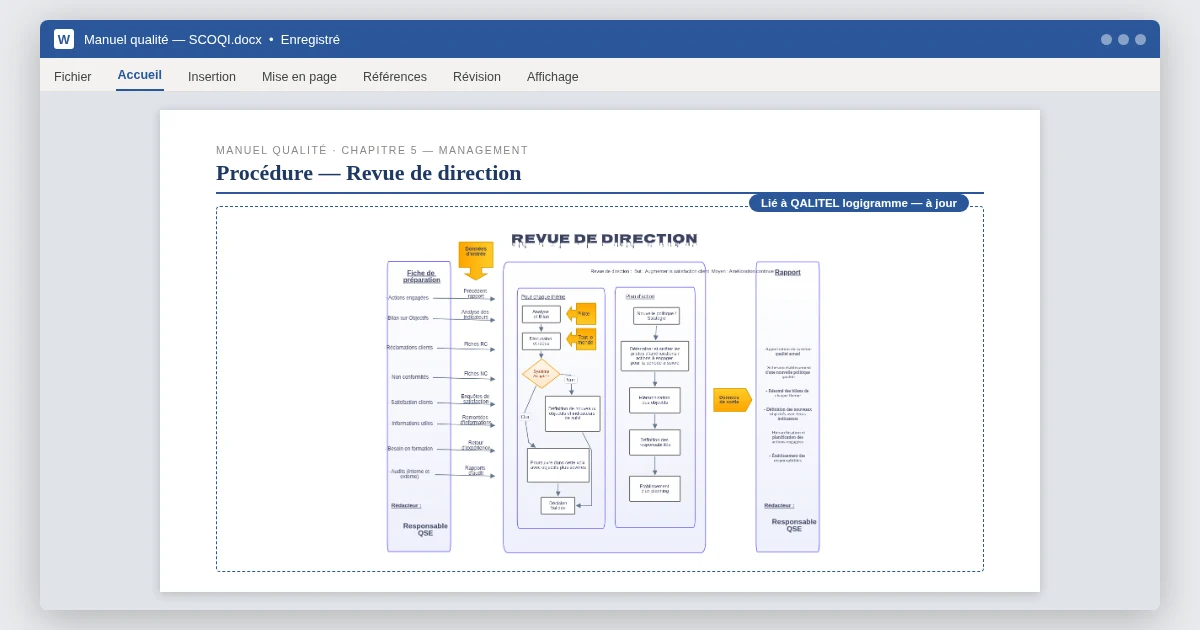Click the REVUE DE DIRECTION diagram title

click(605, 240)
